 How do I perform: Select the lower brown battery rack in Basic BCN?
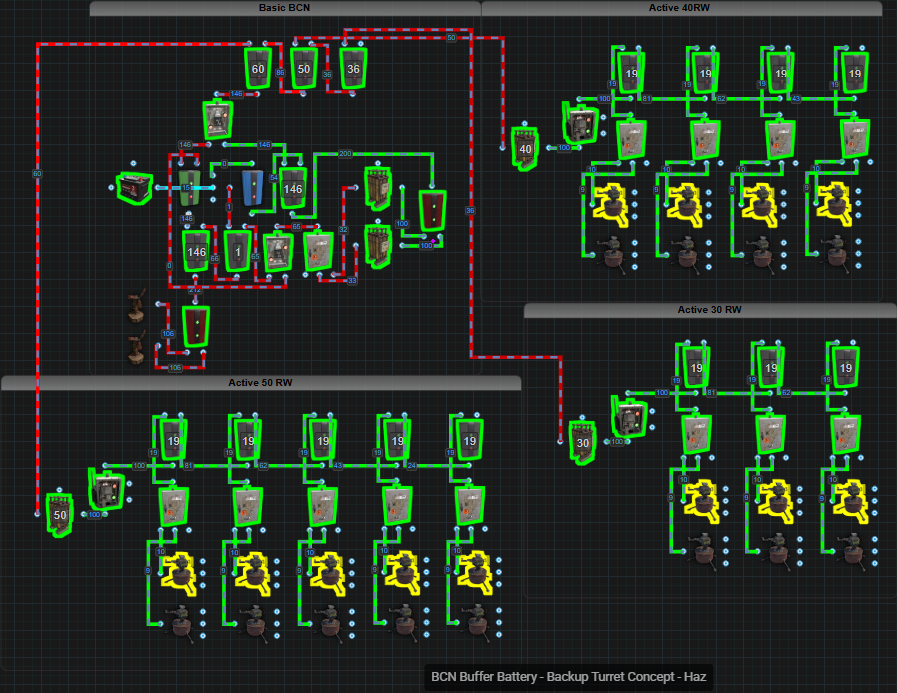(x=378, y=246)
